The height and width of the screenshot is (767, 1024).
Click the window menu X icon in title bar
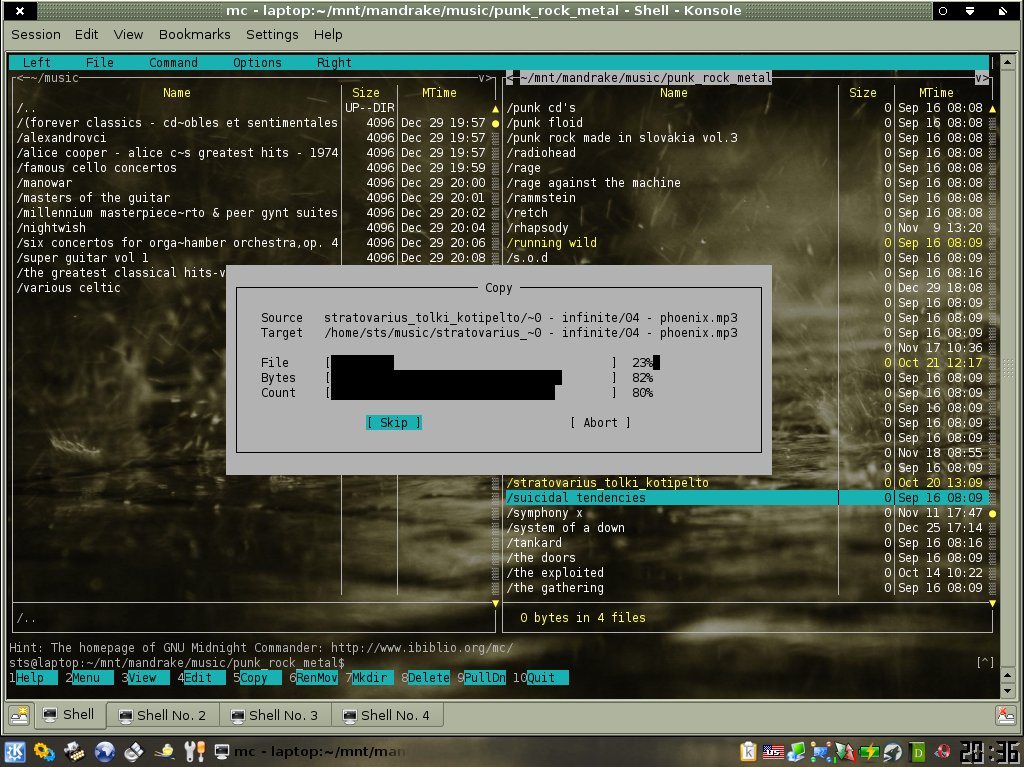20,10
